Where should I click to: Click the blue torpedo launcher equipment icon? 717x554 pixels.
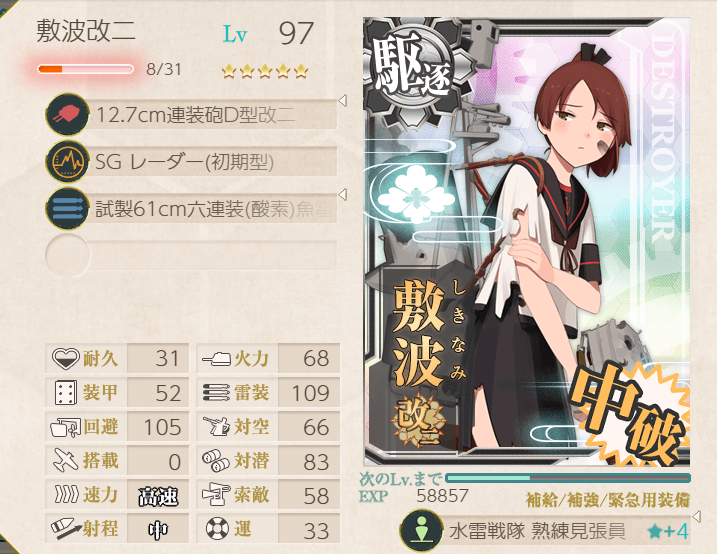pos(67,209)
